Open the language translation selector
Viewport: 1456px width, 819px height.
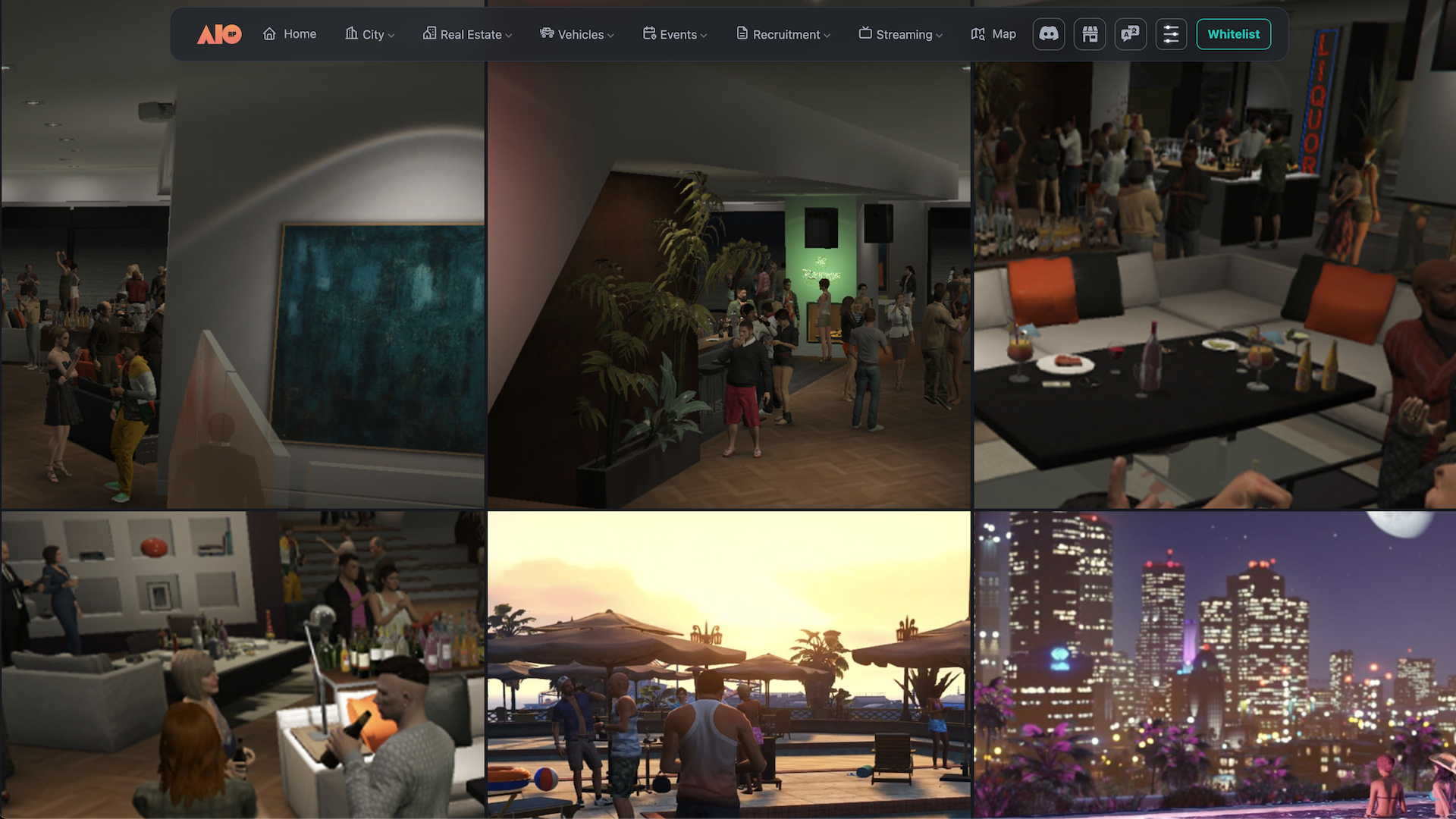pos(1130,34)
